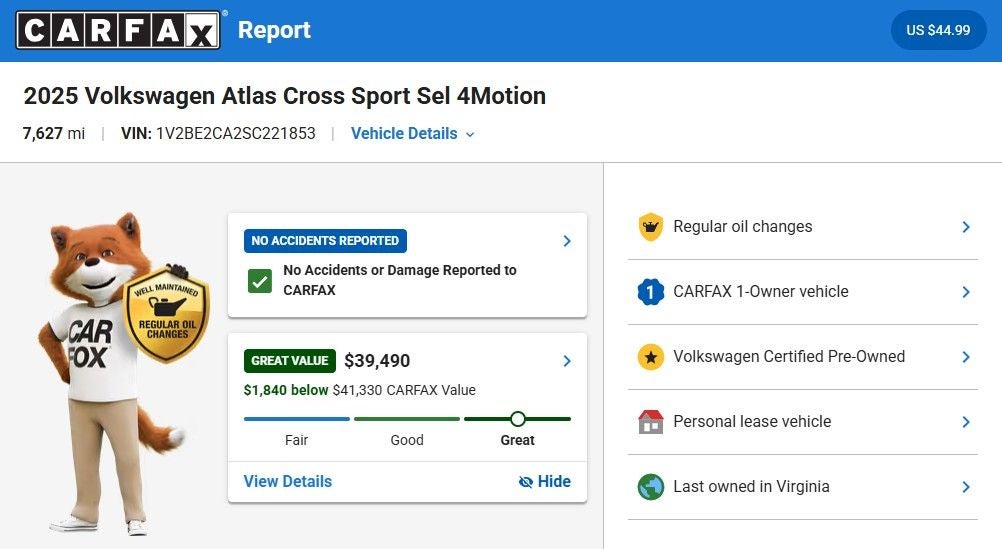The image size is (1002, 549).
Task: Open the View Details link
Action: pyautogui.click(x=288, y=482)
